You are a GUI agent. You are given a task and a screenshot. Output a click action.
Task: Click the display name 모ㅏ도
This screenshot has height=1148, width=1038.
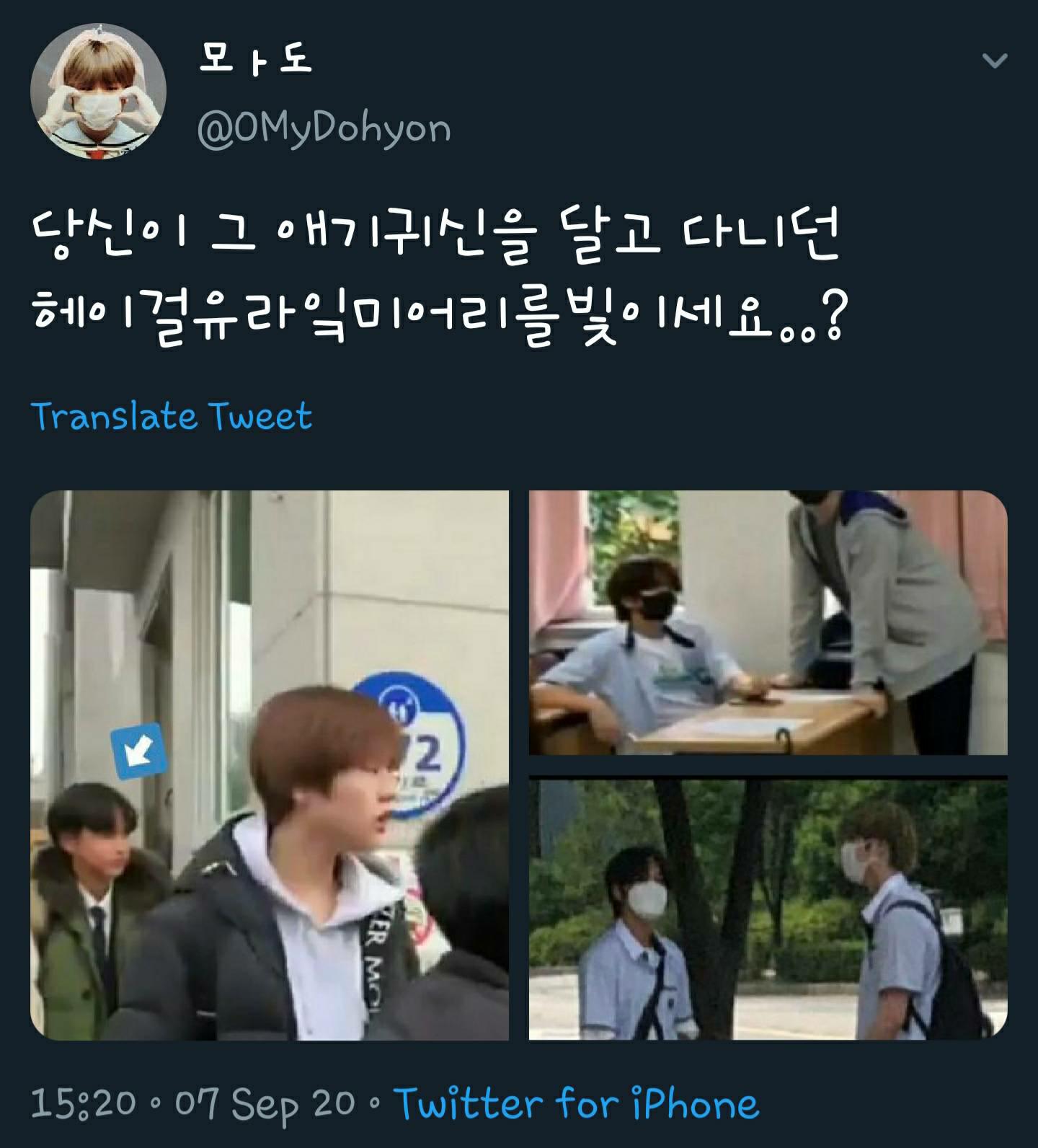coord(256,60)
